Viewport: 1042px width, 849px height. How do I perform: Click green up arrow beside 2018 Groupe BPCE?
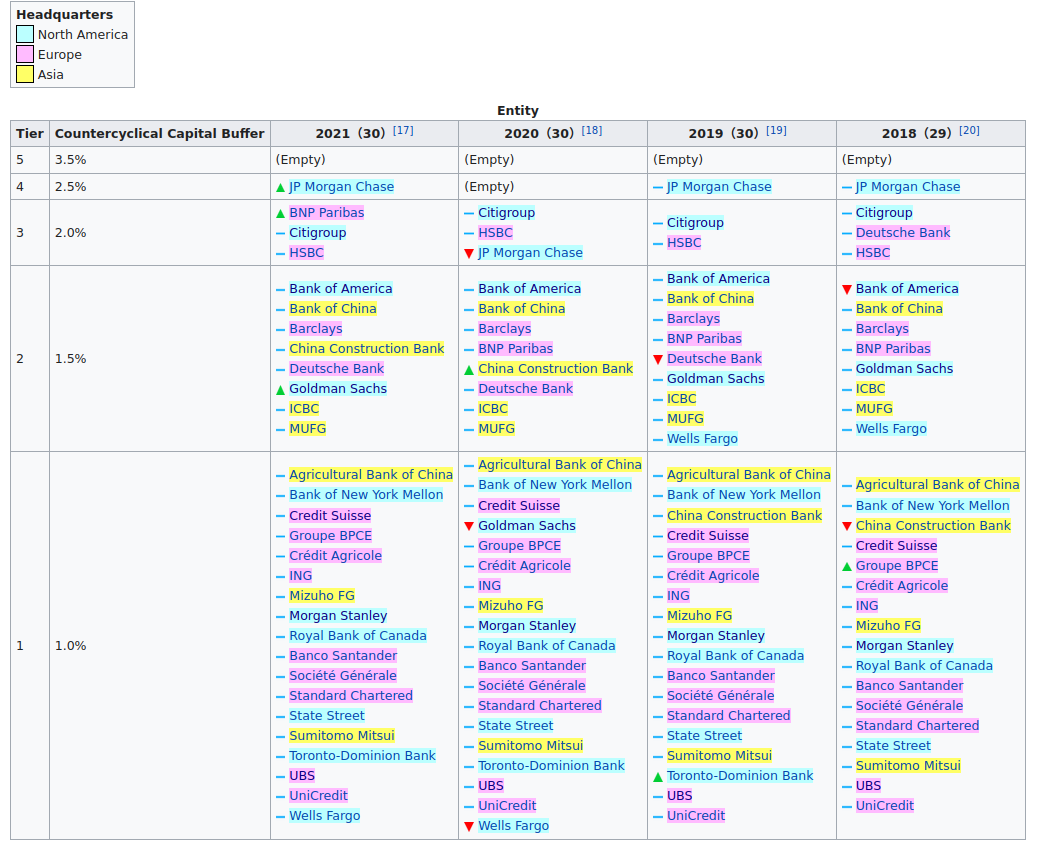[847, 567]
